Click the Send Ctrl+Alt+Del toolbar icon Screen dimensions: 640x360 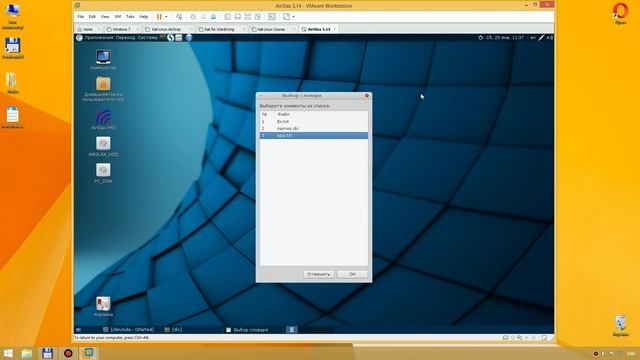coord(179,17)
